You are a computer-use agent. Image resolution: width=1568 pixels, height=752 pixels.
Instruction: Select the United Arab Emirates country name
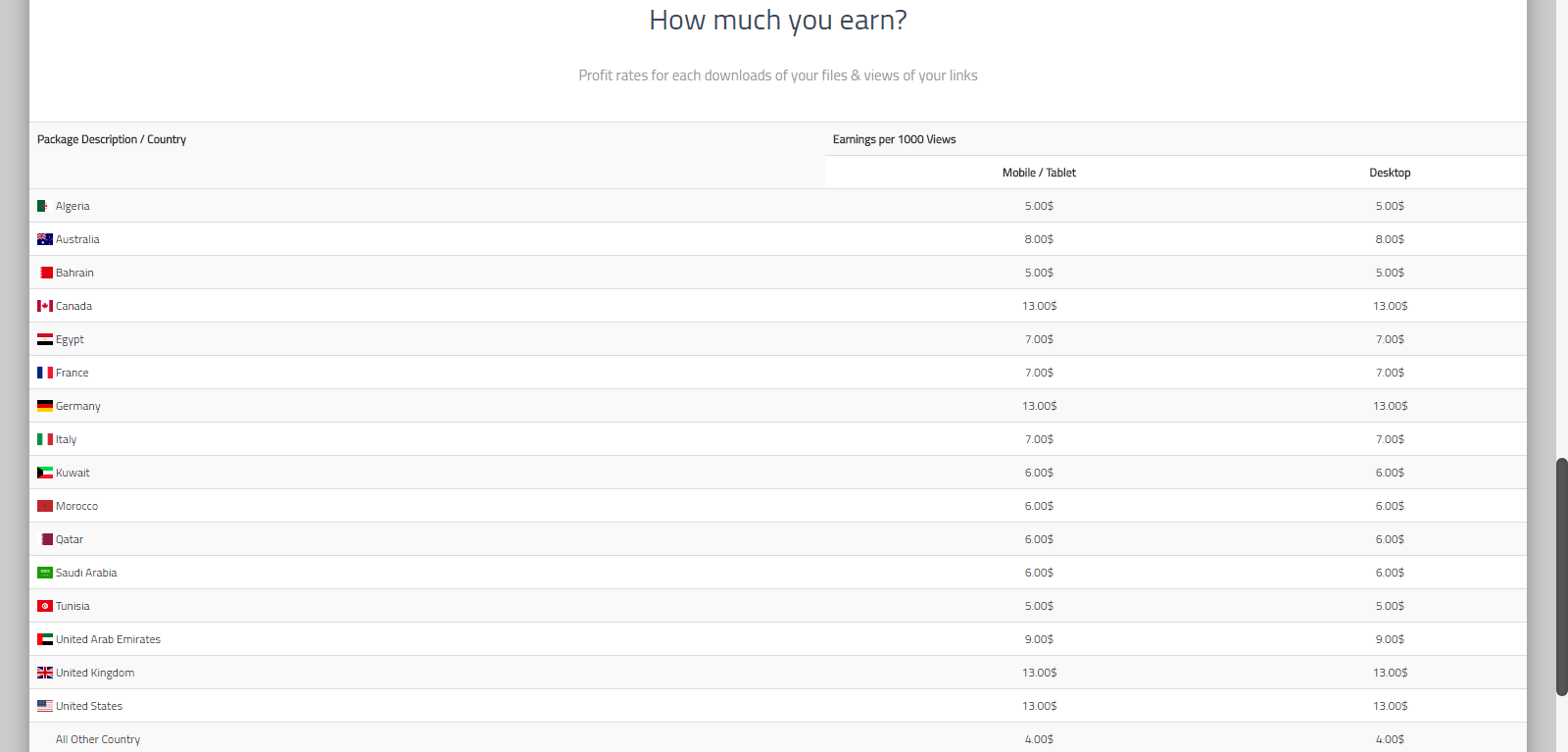point(108,639)
